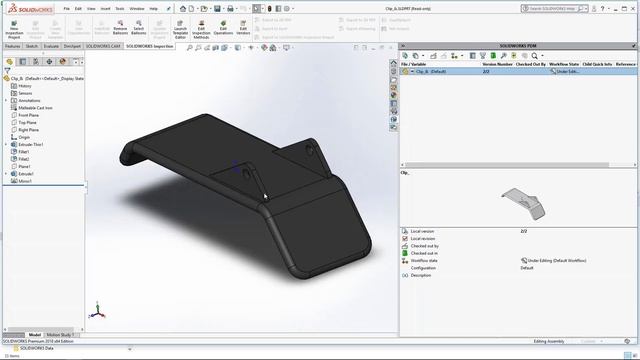Open ConfigurationManager tab icon

[x=36, y=62]
